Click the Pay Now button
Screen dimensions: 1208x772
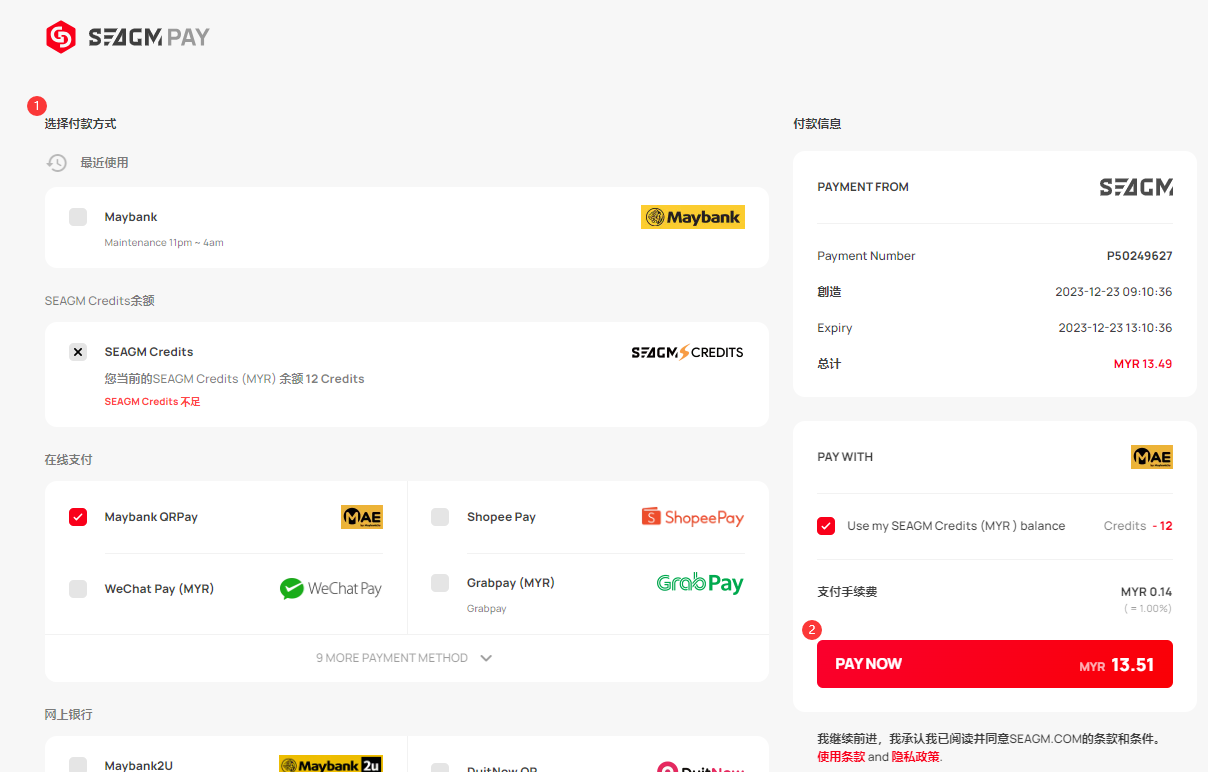(x=995, y=664)
